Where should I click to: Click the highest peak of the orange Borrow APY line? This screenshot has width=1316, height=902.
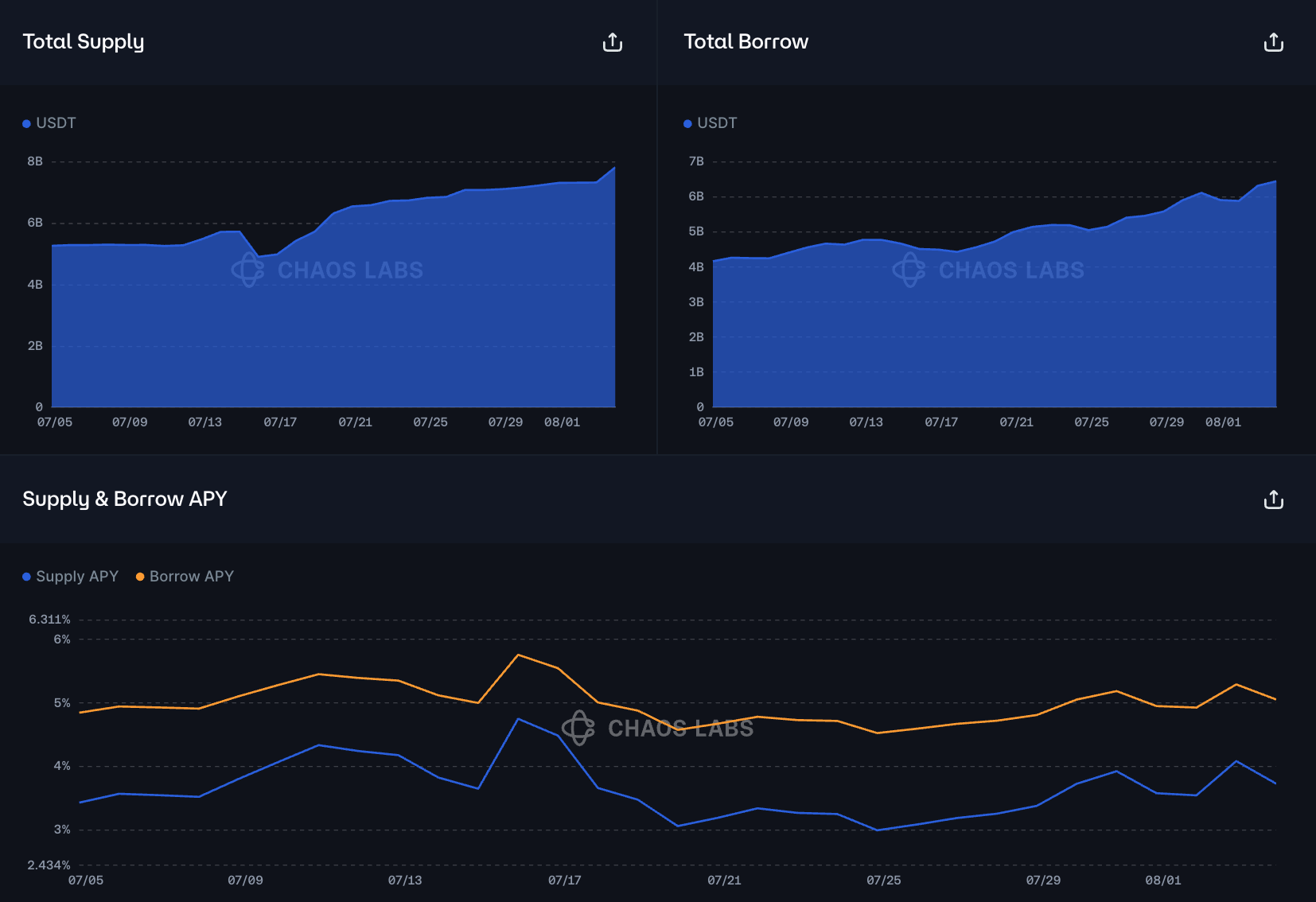pyautogui.click(x=518, y=655)
